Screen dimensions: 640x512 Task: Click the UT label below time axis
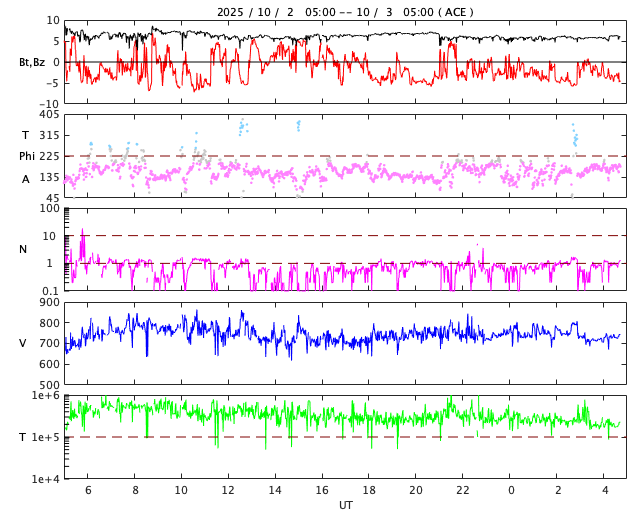345,505
